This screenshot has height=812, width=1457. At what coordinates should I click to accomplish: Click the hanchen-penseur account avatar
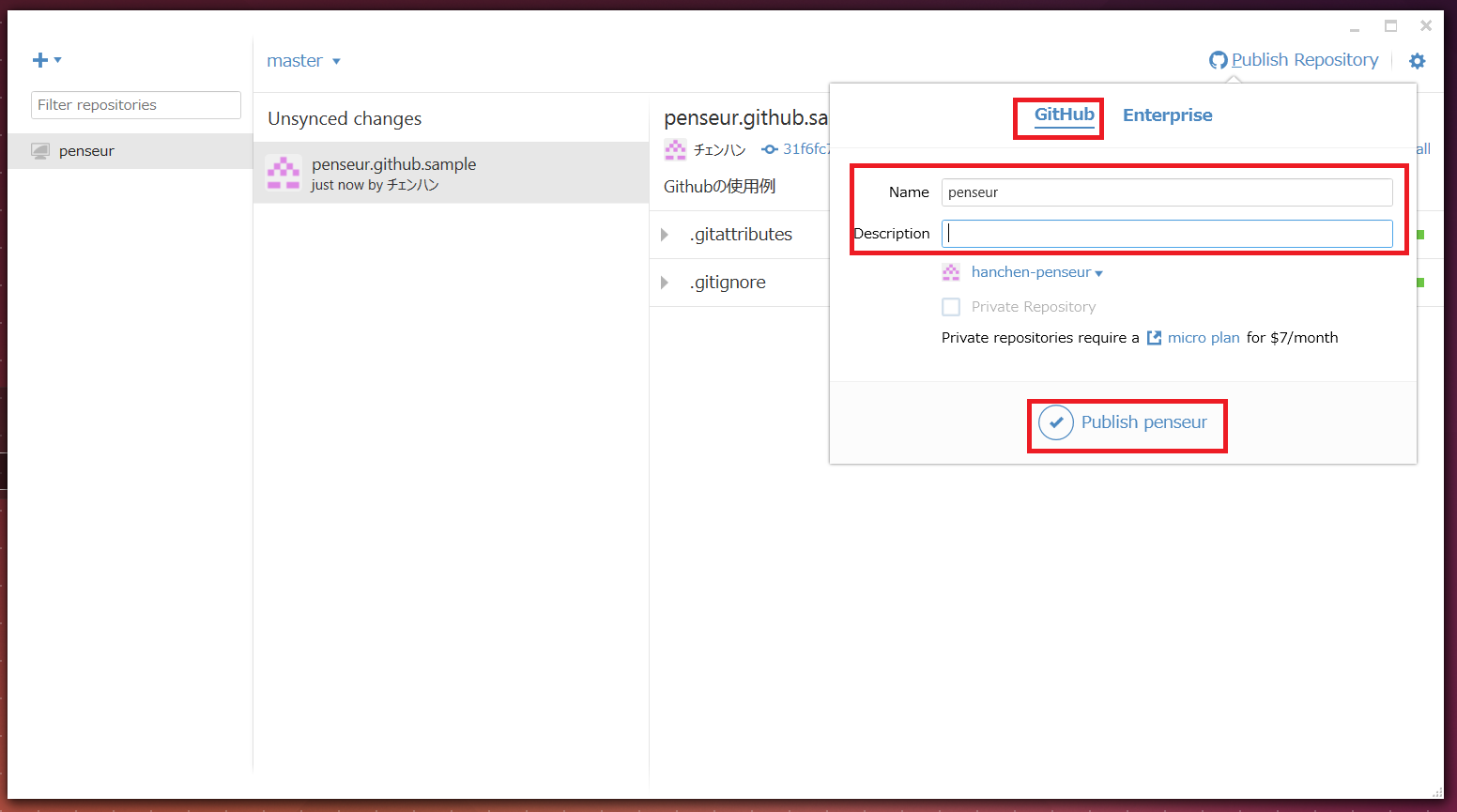[951, 272]
